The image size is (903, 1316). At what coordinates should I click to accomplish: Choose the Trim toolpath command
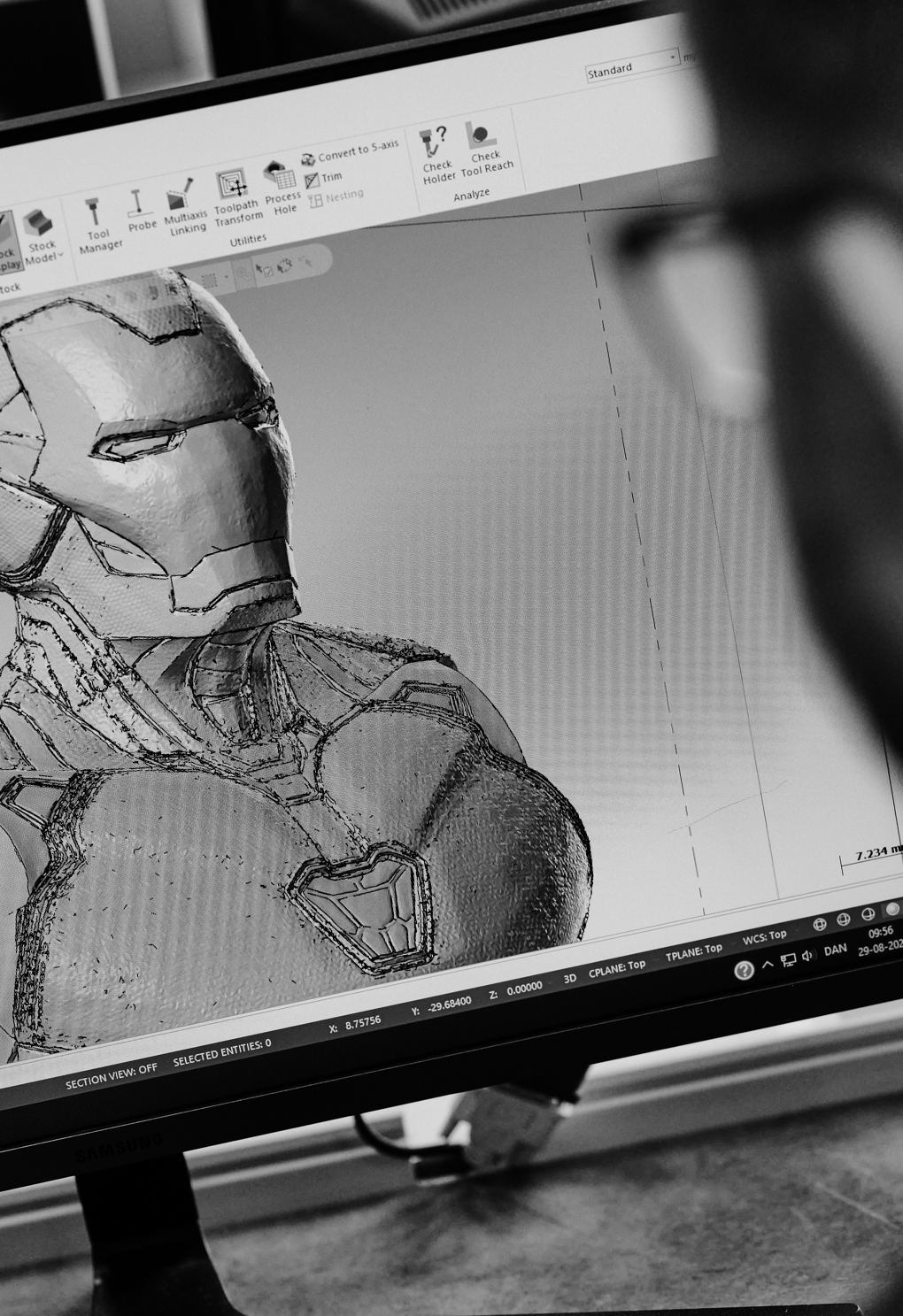(x=324, y=178)
